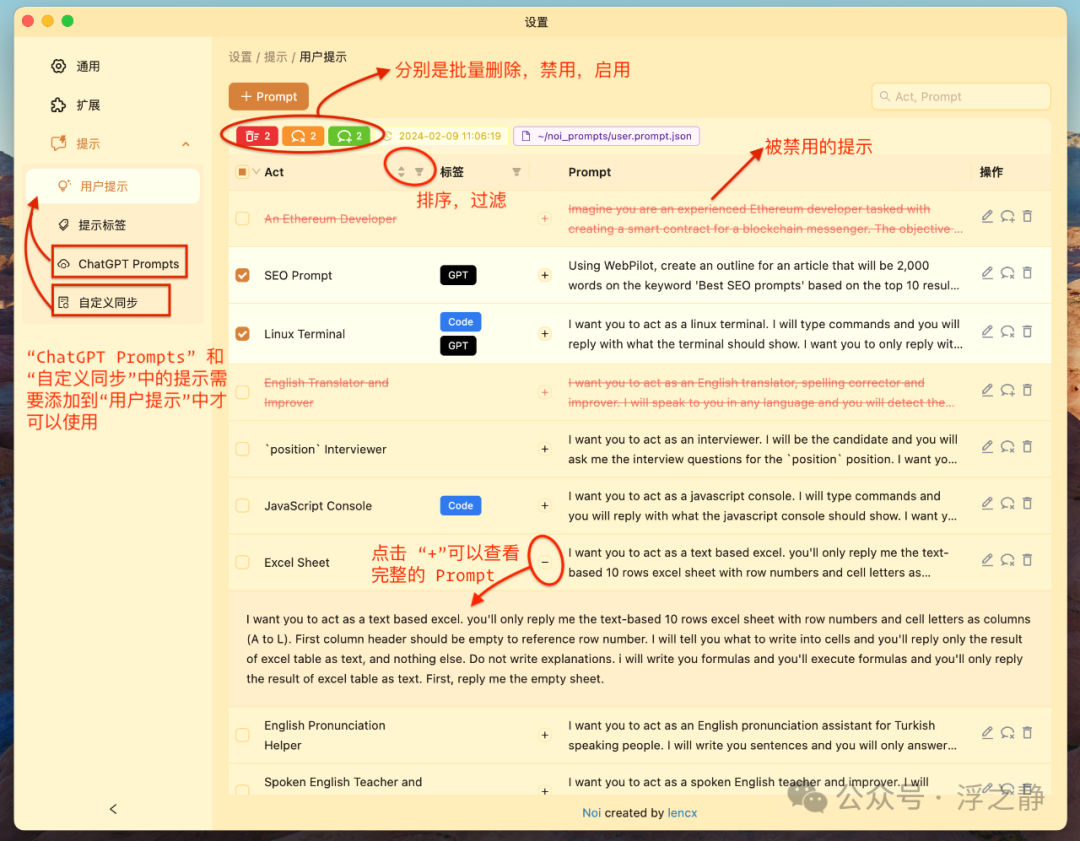Select the `position` Interviewer checkbox
The width and height of the screenshot is (1080, 841).
242,449
